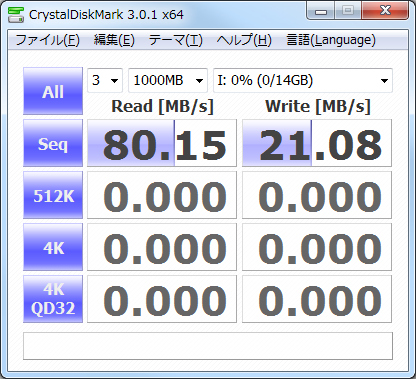416x379 pixels.
Task: Open the テーマ(T) menu
Action: click(x=176, y=40)
